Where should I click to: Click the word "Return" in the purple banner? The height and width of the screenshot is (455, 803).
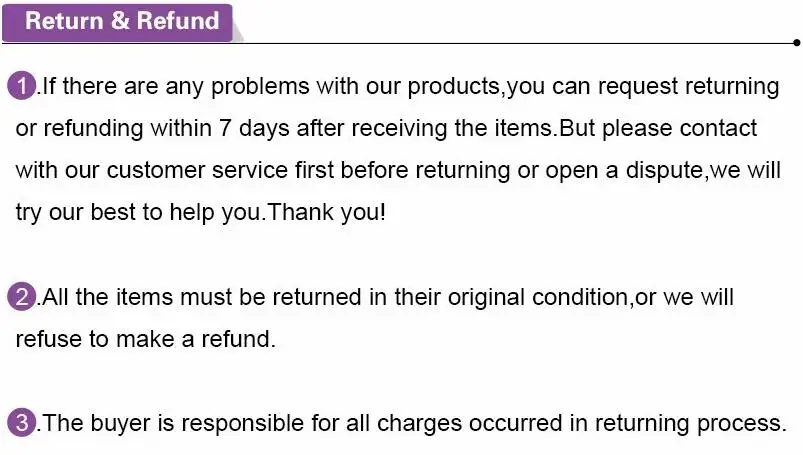(x=65, y=21)
